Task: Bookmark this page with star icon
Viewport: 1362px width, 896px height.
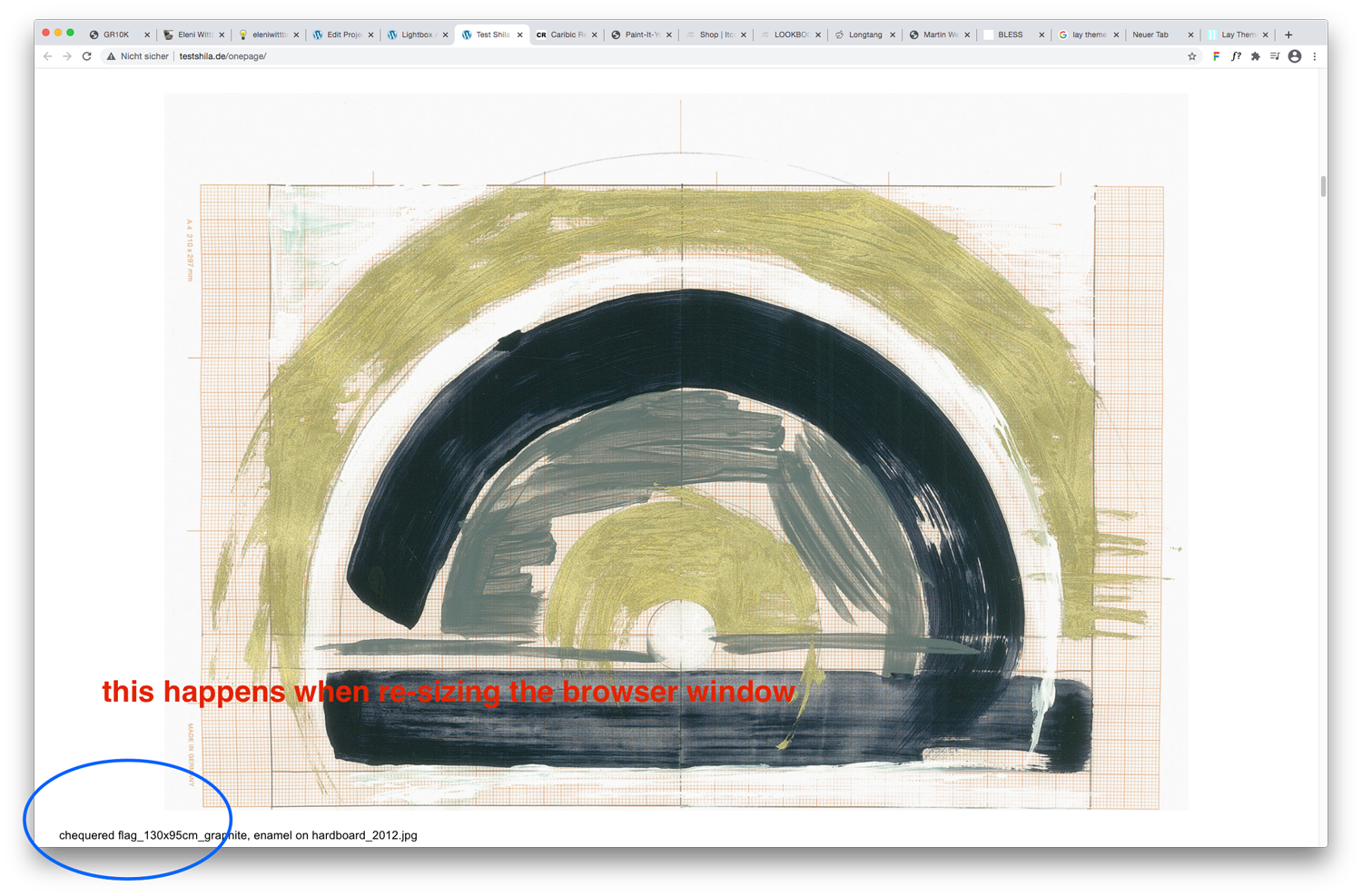Action: point(1192,56)
